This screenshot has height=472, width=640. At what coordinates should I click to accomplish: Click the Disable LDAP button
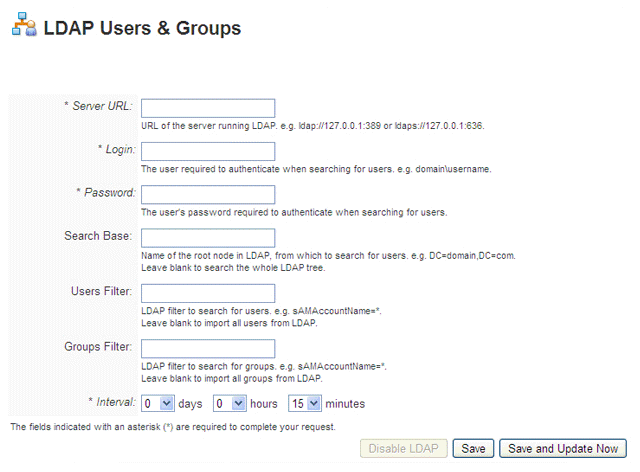(404, 448)
